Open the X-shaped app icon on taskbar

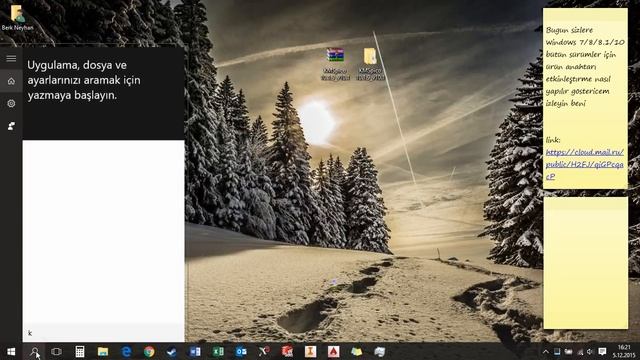(x=264, y=351)
